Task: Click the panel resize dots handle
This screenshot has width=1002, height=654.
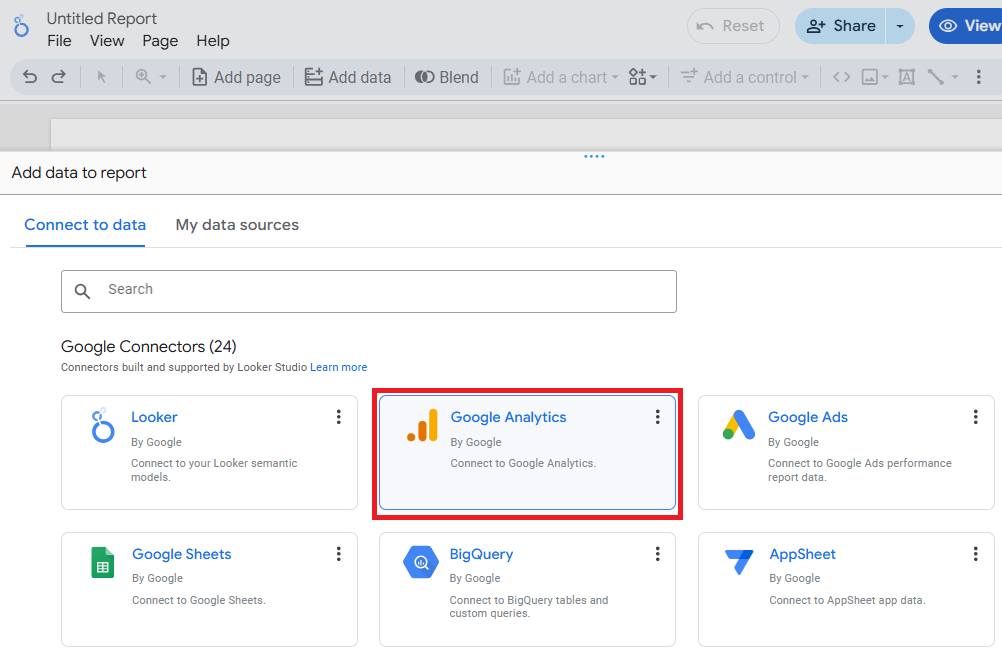Action: (594, 157)
